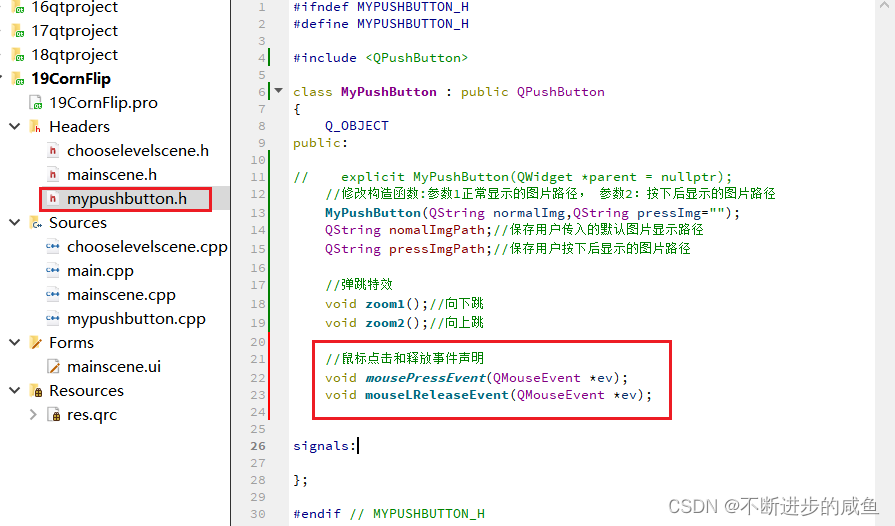Click the #define MYPUSHBUTTON_H line

coord(381,24)
